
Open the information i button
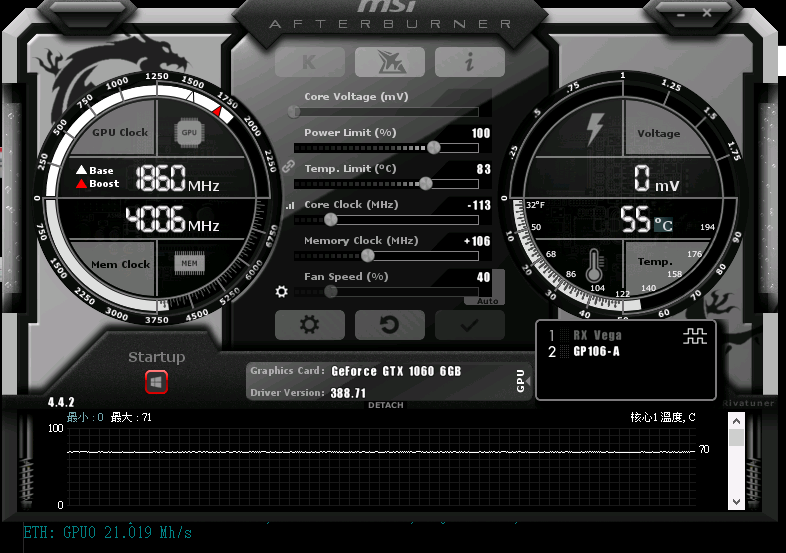[x=470, y=62]
